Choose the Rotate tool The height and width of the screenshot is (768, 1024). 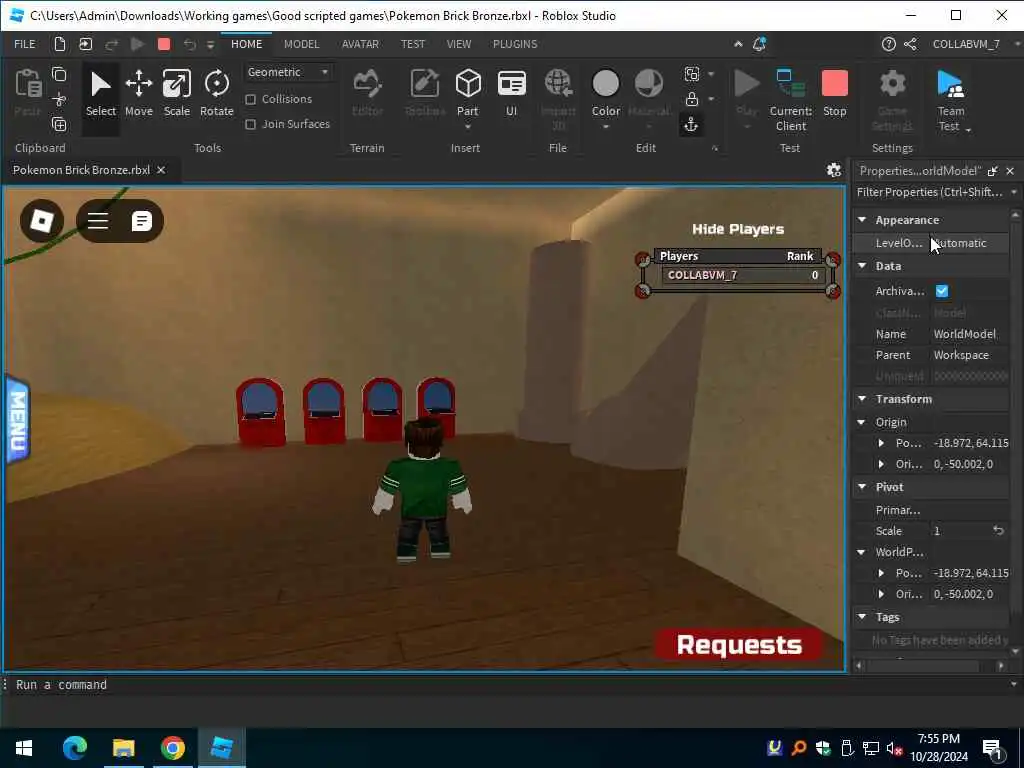click(x=217, y=93)
